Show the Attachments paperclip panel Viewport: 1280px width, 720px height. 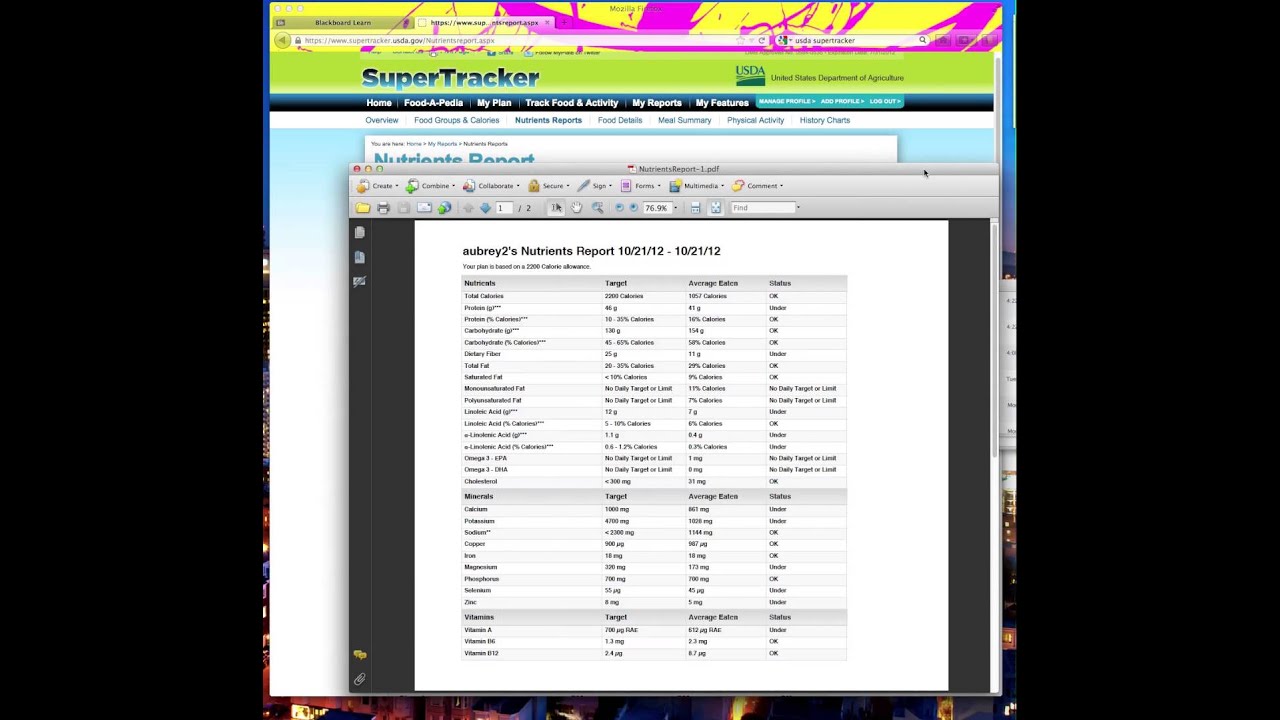pos(360,679)
